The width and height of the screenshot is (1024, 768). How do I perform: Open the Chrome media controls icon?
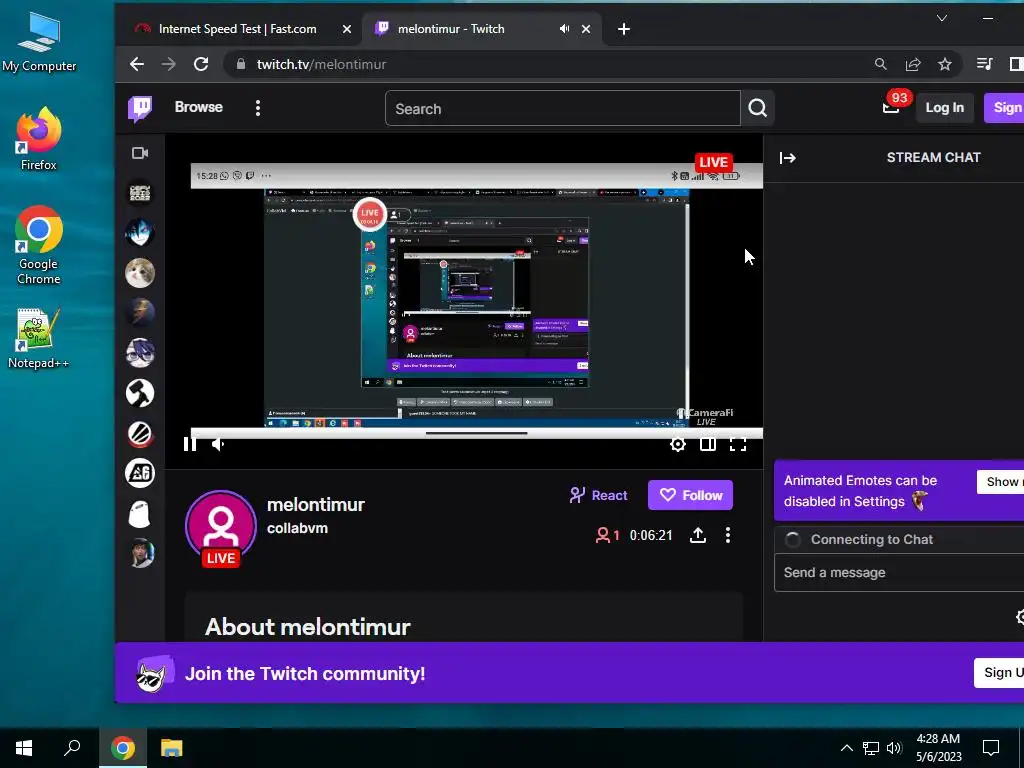tap(984, 63)
